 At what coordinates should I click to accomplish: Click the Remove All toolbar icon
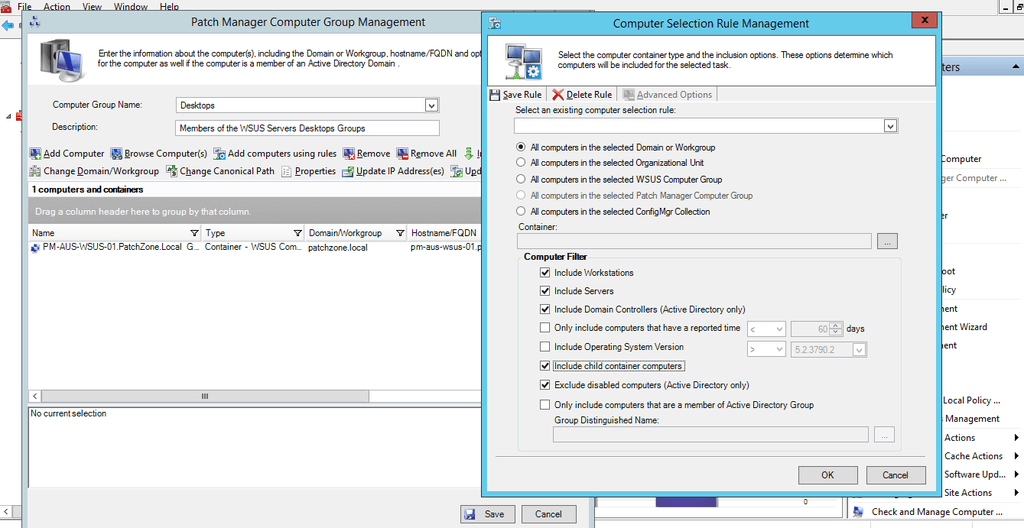[x=402, y=154]
